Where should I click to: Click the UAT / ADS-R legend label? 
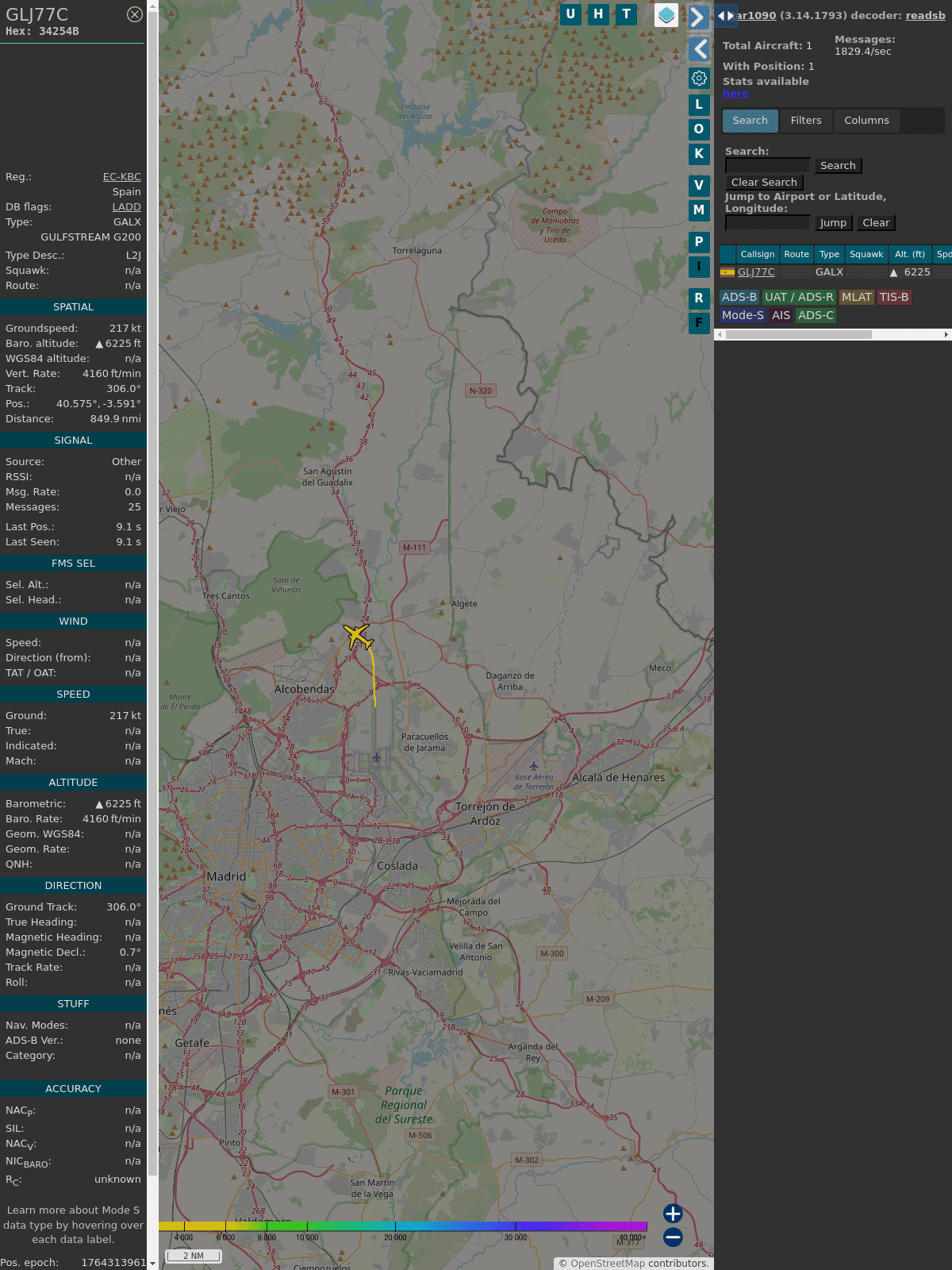point(799,298)
